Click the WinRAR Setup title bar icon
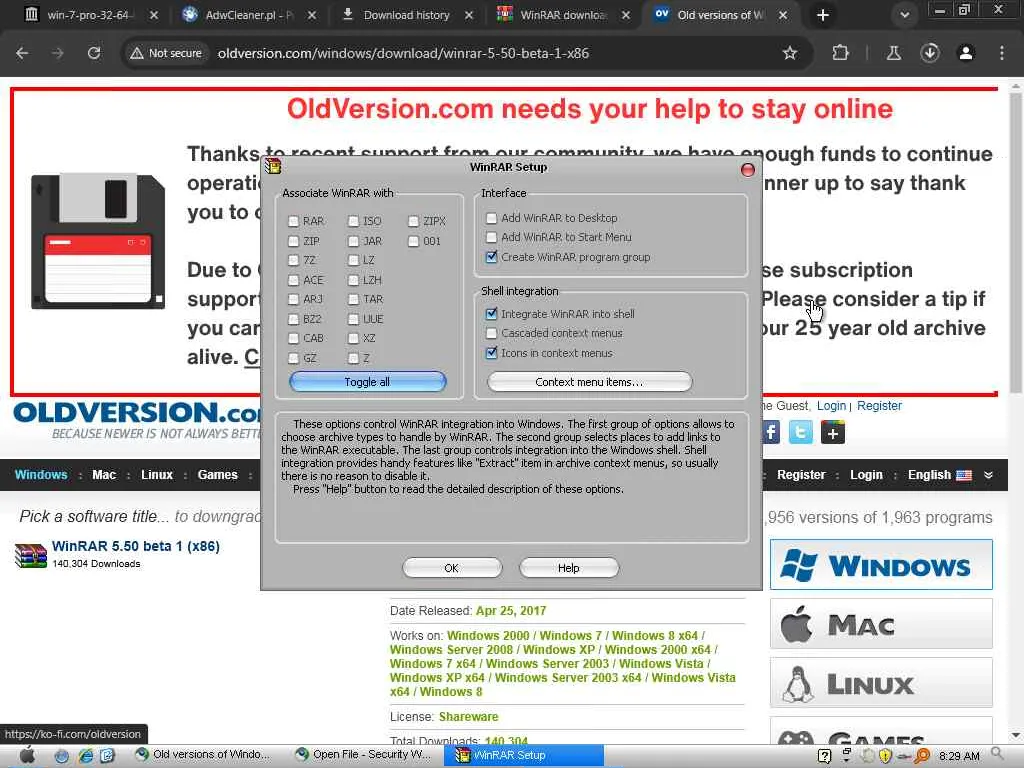Viewport: 1024px width, 768px height. pos(273,167)
